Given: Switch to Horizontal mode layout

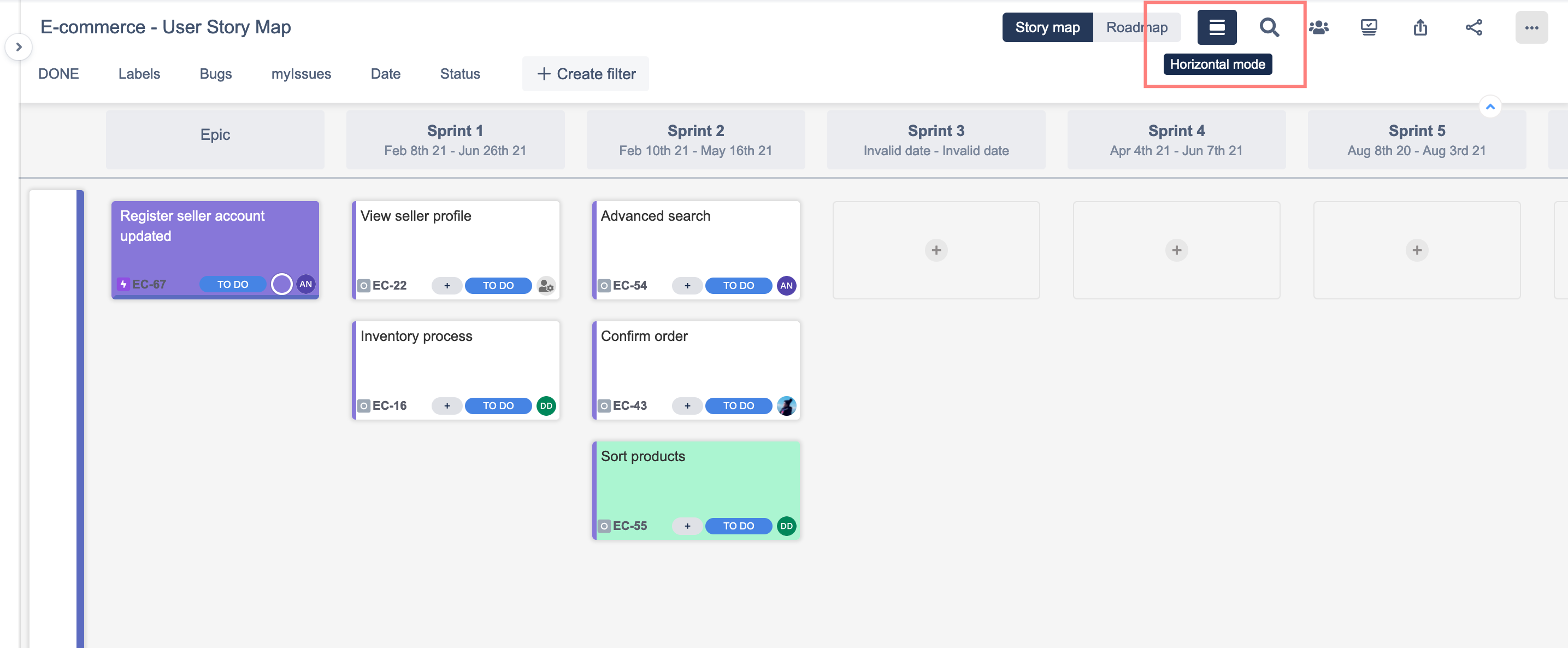Looking at the screenshot, I should coord(1216,27).
